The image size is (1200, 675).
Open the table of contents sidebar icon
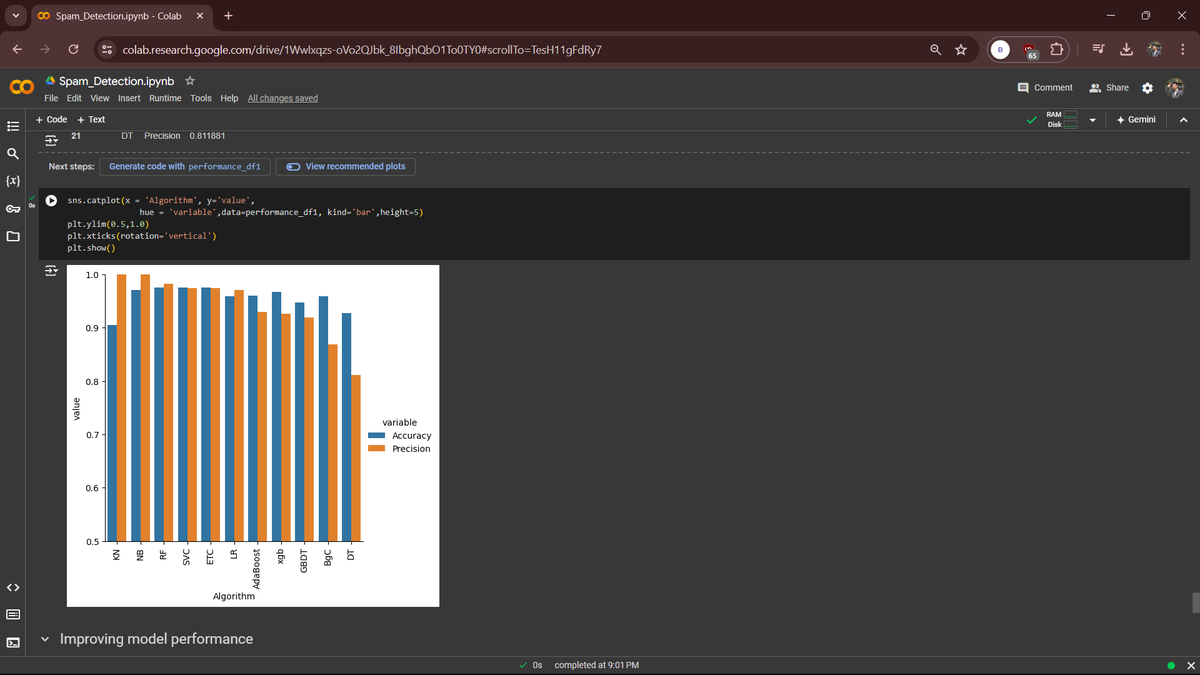[x=12, y=127]
